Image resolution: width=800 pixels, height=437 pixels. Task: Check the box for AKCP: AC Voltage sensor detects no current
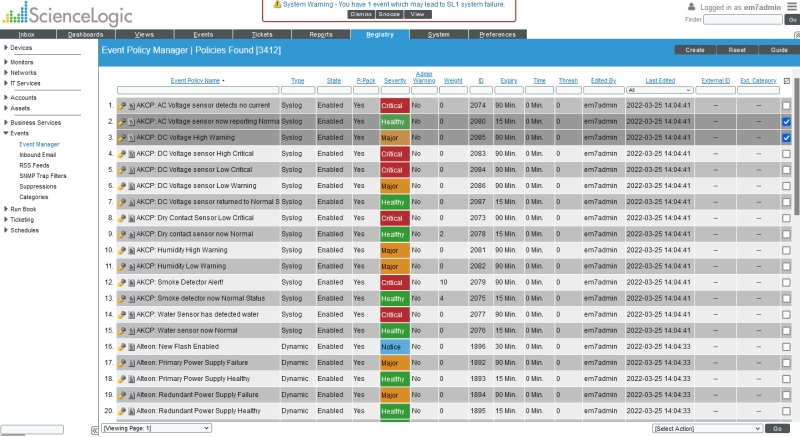(786, 106)
